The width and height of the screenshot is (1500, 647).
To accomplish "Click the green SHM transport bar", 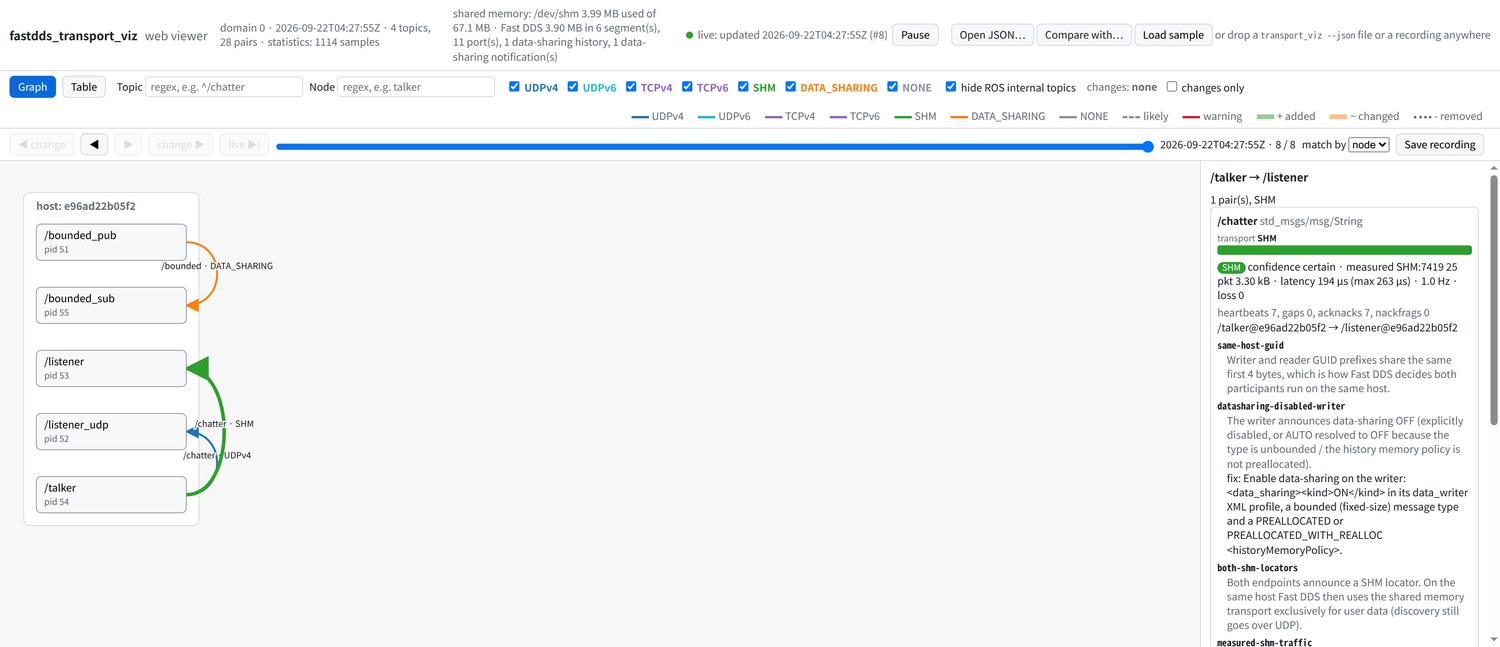I will point(1344,250).
